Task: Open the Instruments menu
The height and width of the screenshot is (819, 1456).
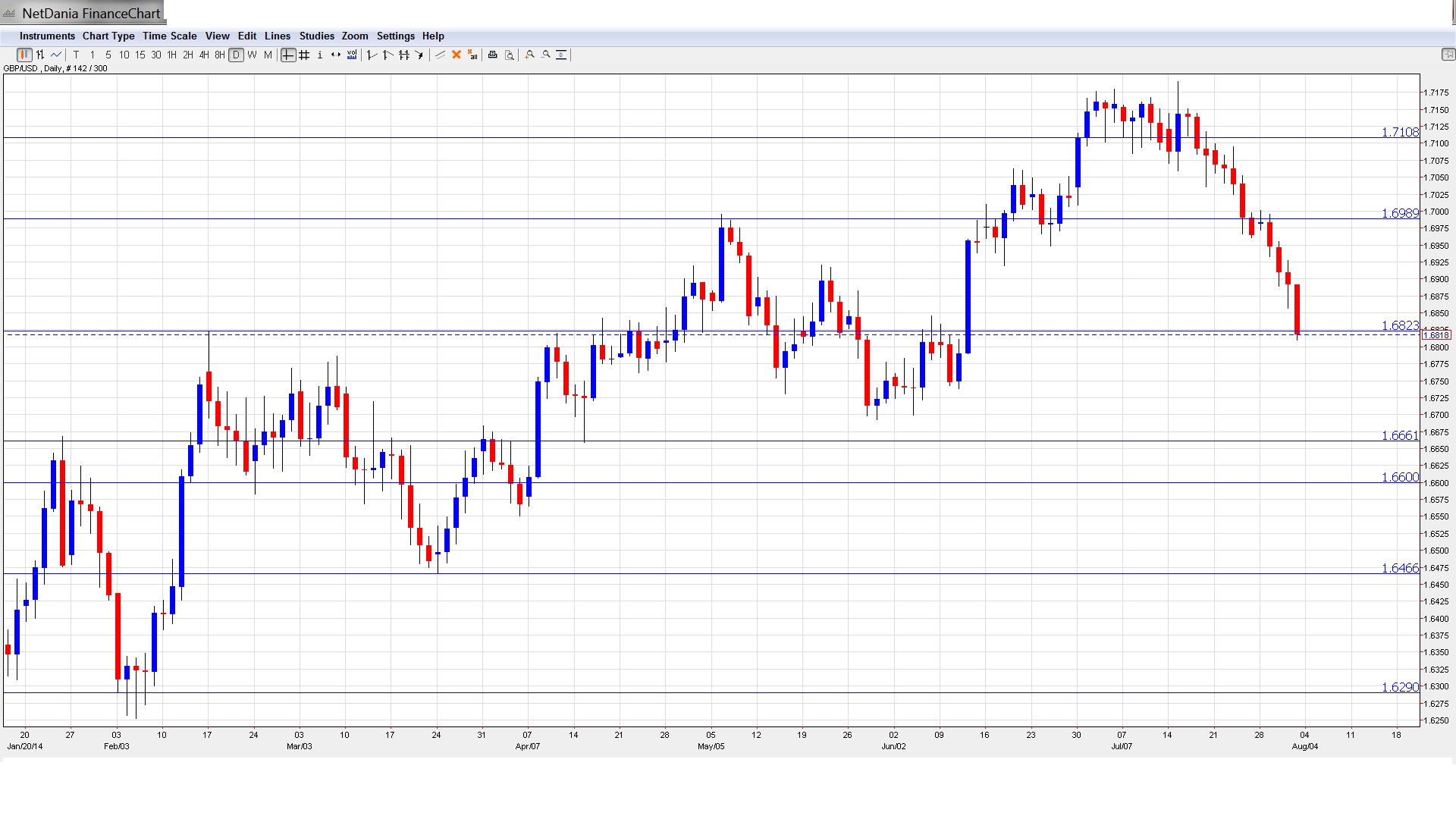Action: point(47,36)
